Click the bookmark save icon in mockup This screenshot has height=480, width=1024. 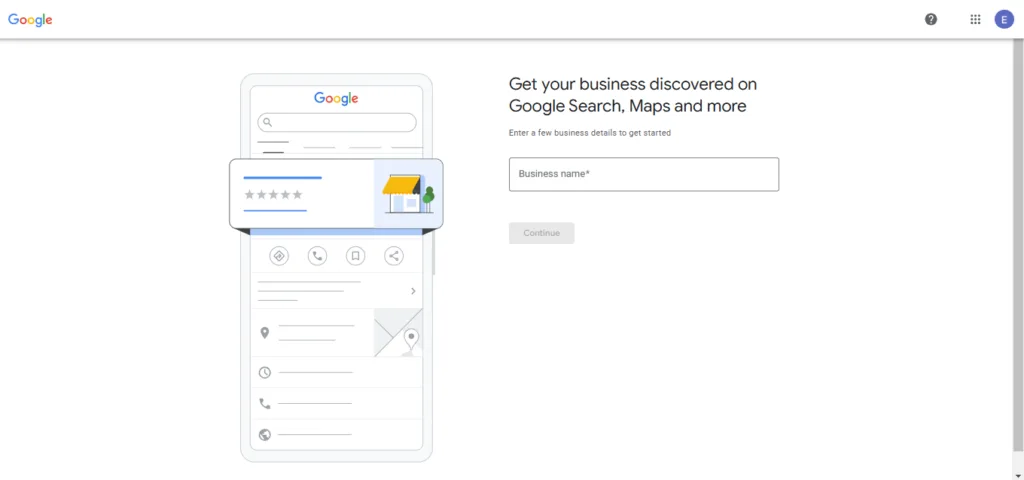coord(355,256)
